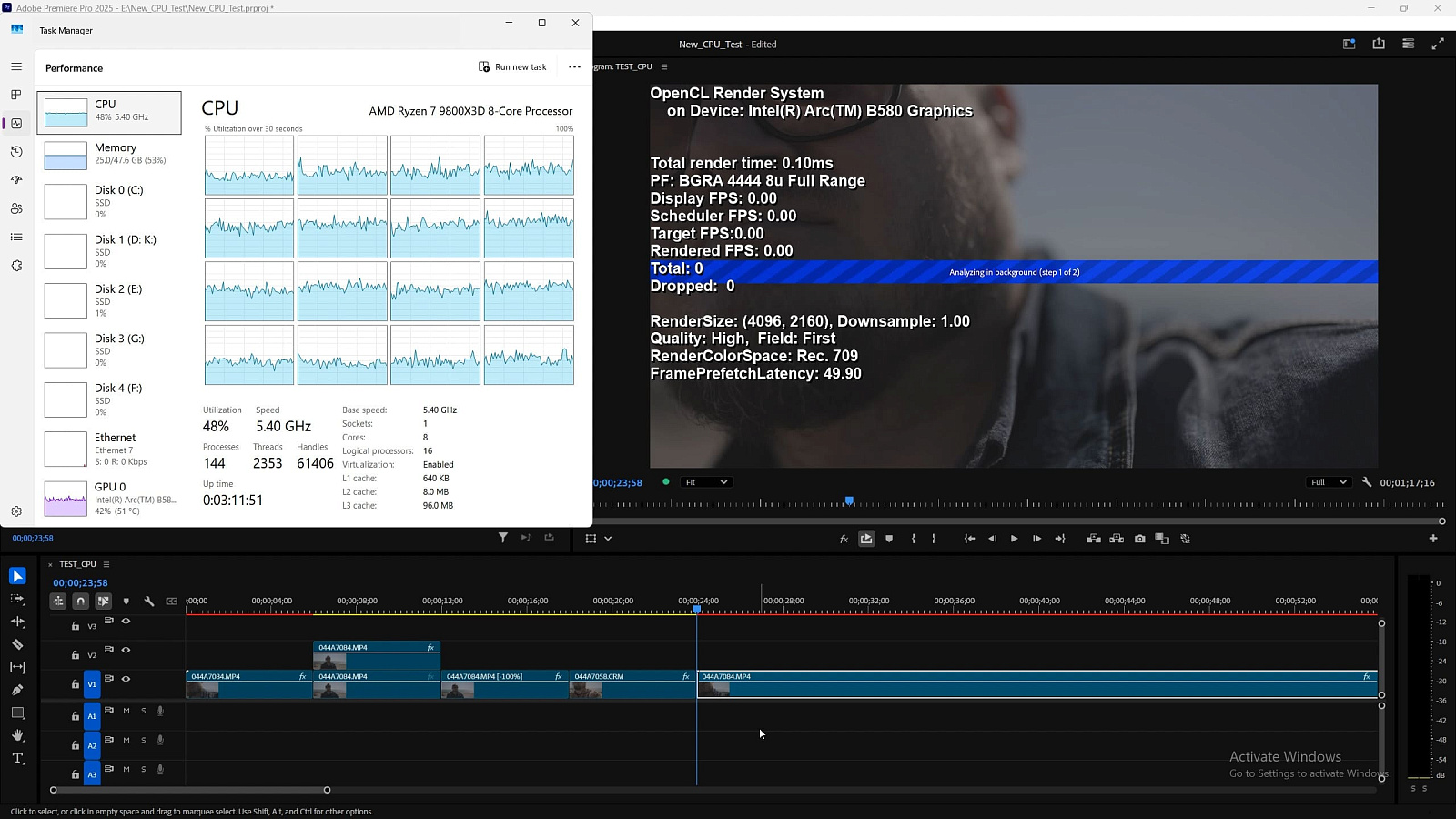Go to Out point
This screenshot has width=1456, height=819.
[1060, 539]
